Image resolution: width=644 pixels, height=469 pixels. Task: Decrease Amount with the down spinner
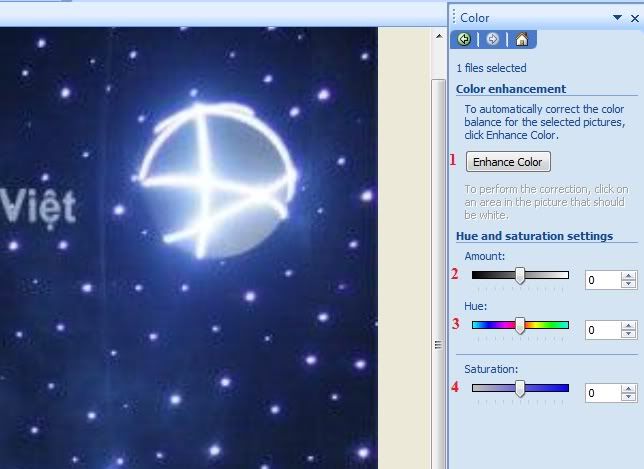click(628, 284)
